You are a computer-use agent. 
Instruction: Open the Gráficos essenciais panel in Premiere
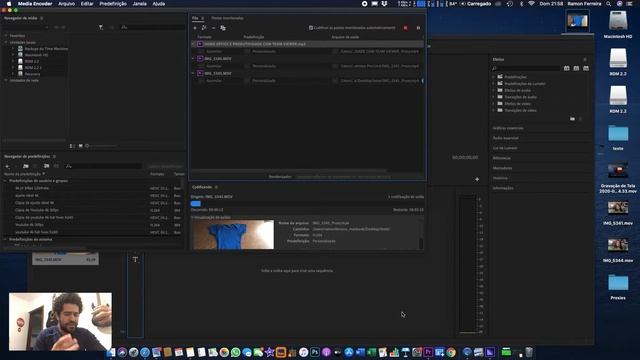point(508,128)
